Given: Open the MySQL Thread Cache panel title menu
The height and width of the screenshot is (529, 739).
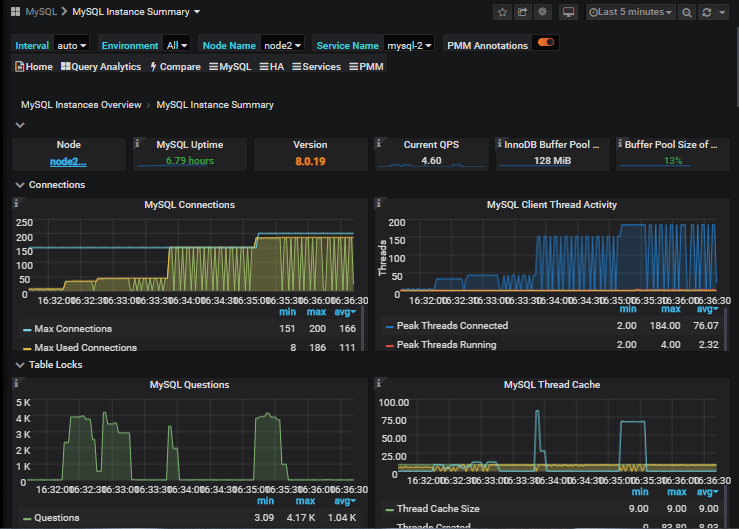Looking at the screenshot, I should [552, 385].
